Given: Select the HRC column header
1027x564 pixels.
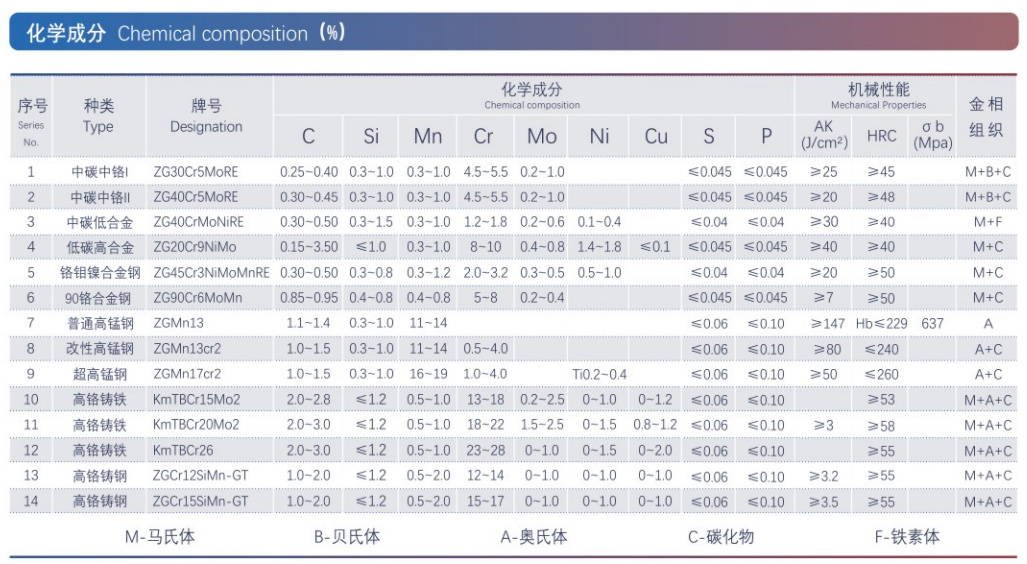Looking at the screenshot, I should point(881,136).
